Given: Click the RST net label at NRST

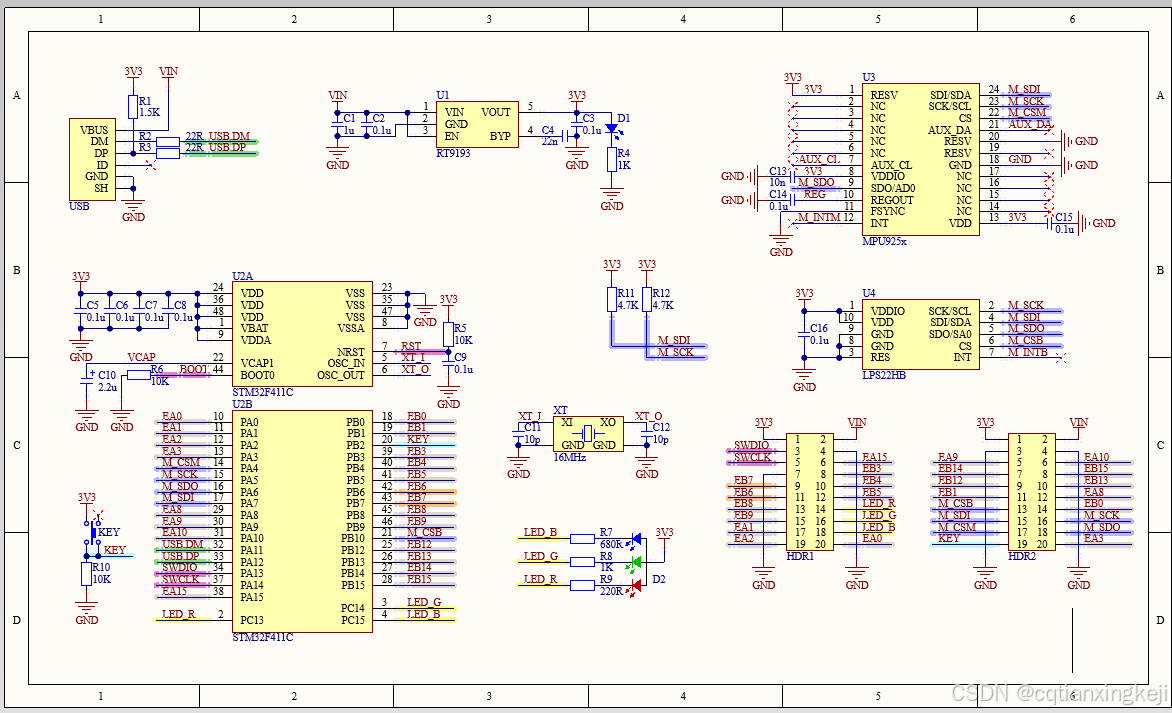Looking at the screenshot, I should click(x=411, y=346).
